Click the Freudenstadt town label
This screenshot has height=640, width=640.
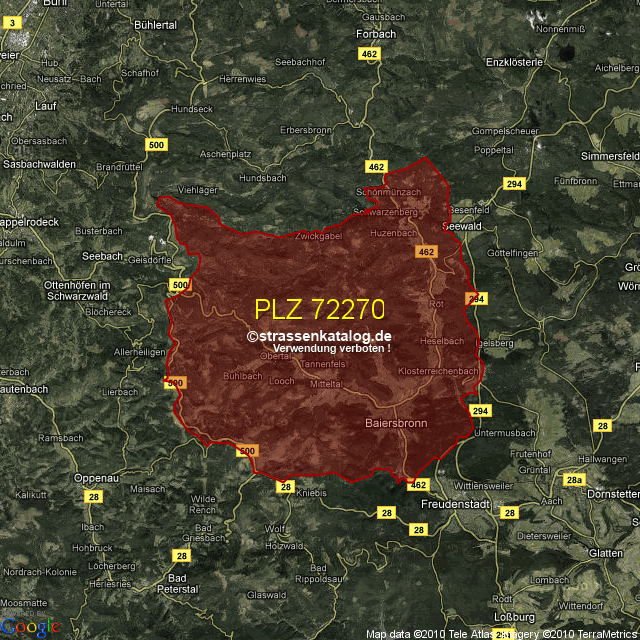(x=455, y=503)
